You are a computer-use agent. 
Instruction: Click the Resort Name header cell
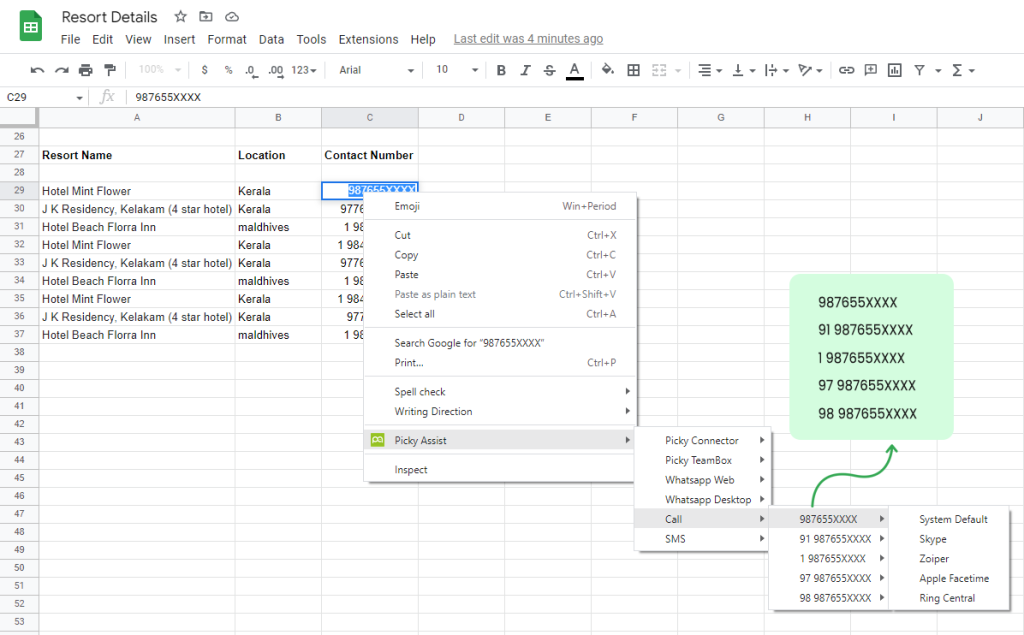(136, 155)
